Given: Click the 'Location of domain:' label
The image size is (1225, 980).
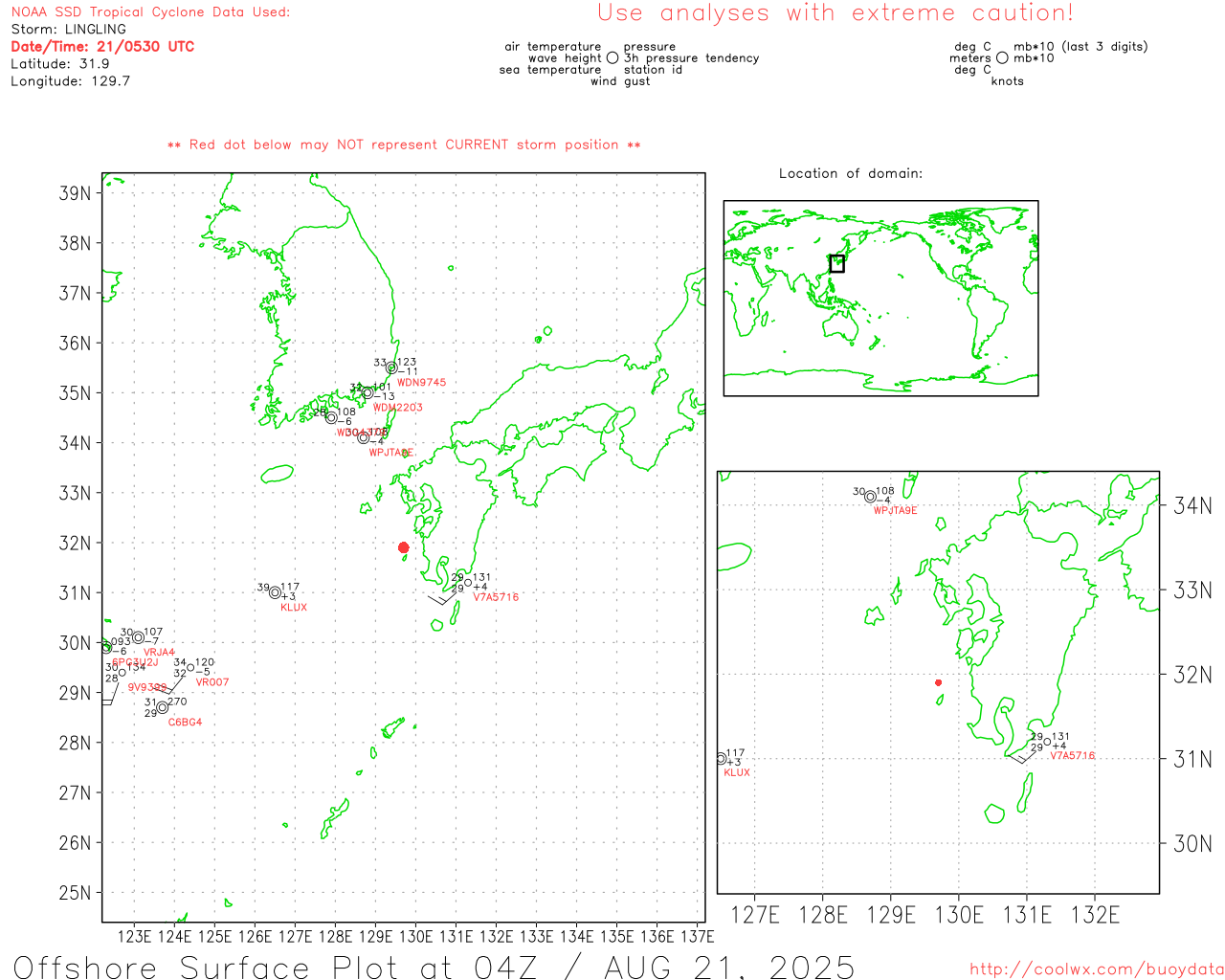Looking at the screenshot, I should (851, 173).
